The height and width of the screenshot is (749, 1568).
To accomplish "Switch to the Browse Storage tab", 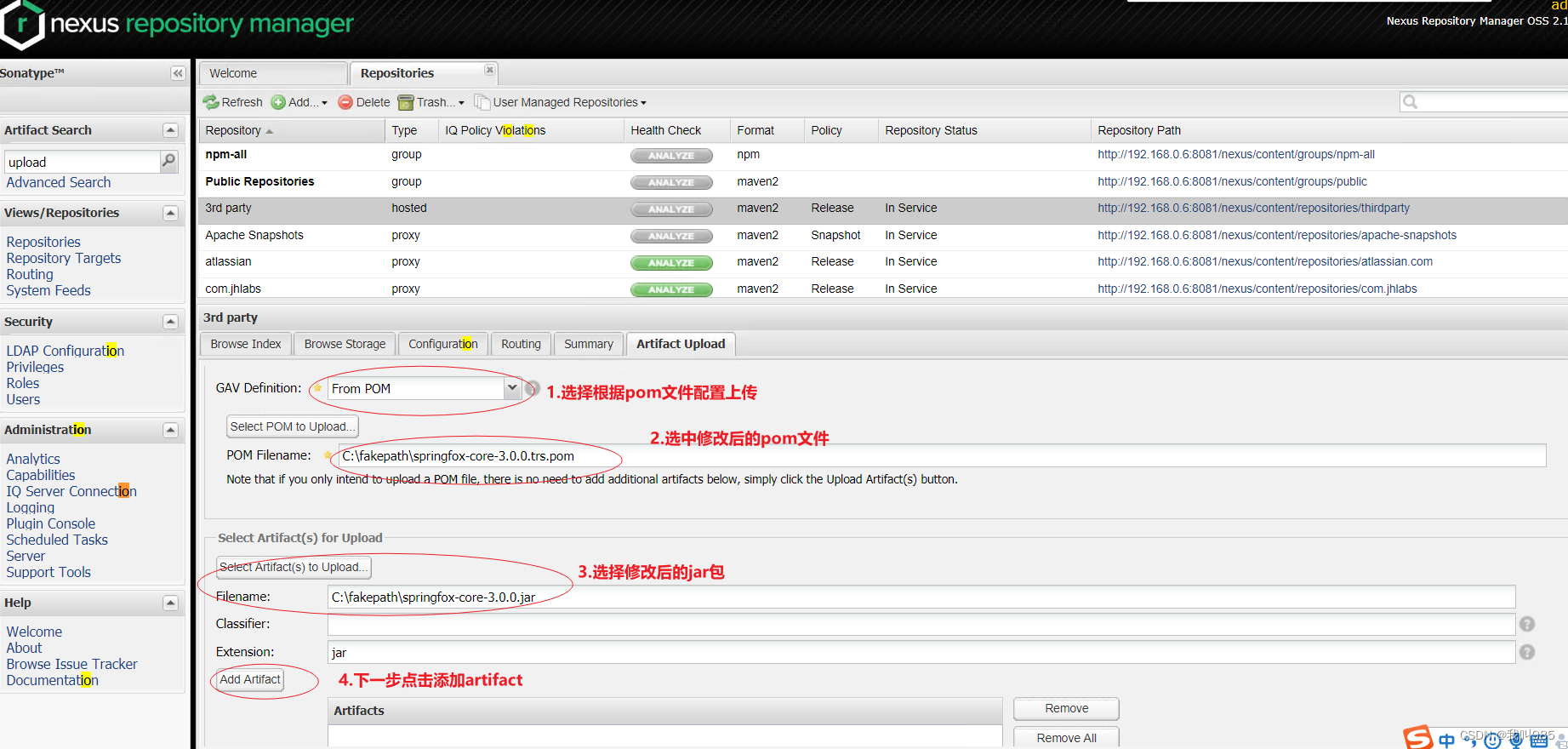I will [345, 344].
